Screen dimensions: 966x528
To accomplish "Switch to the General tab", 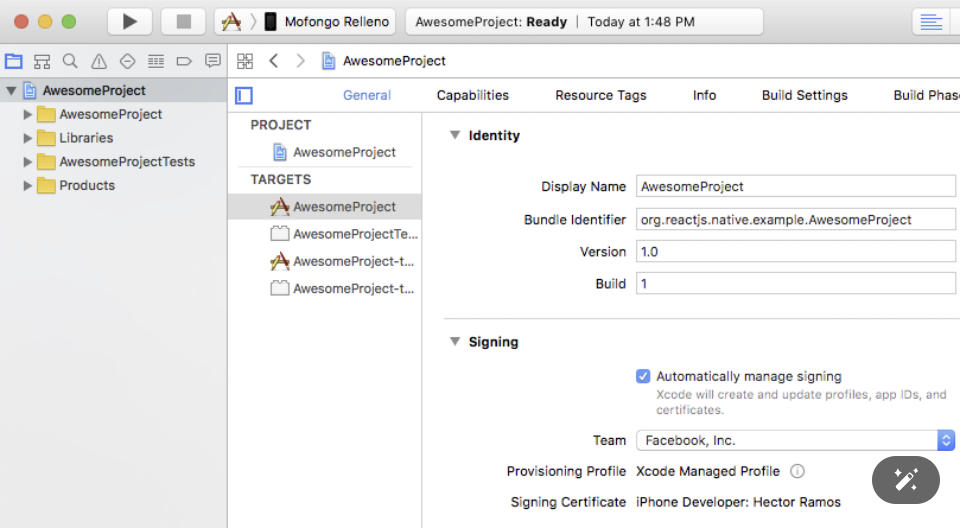I will coord(367,95).
